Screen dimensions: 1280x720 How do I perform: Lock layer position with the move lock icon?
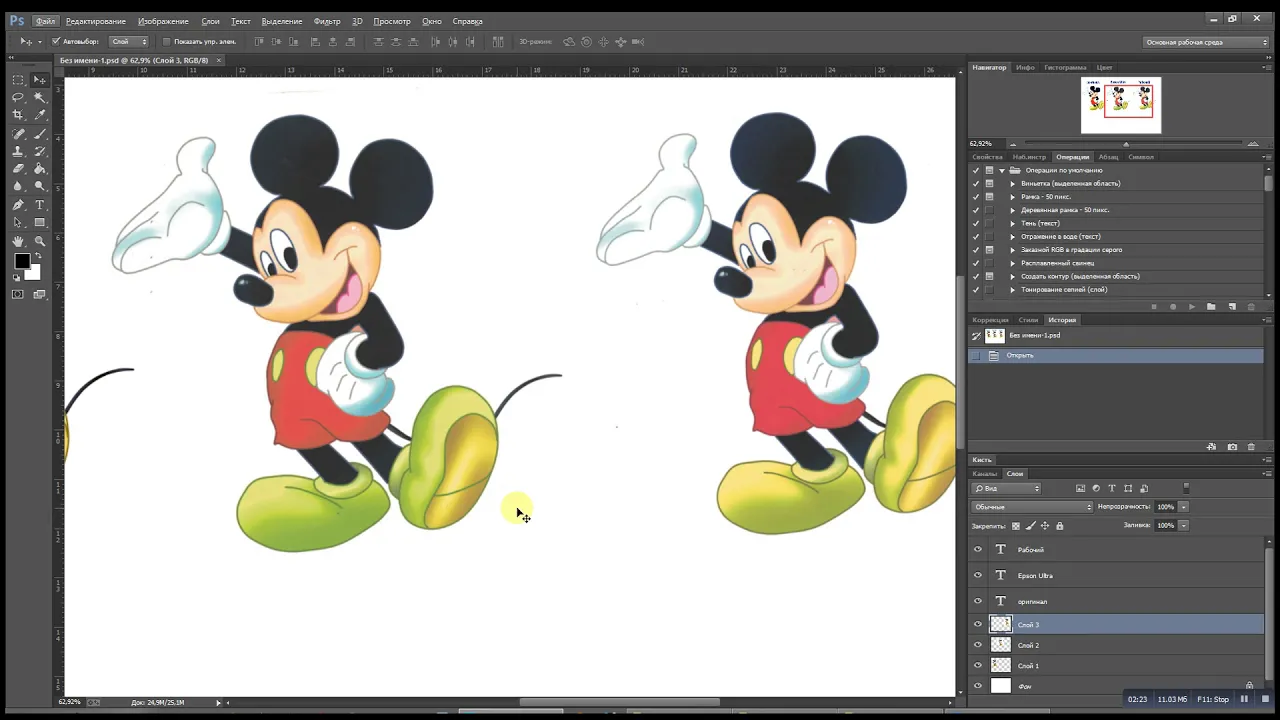[x=1045, y=525]
